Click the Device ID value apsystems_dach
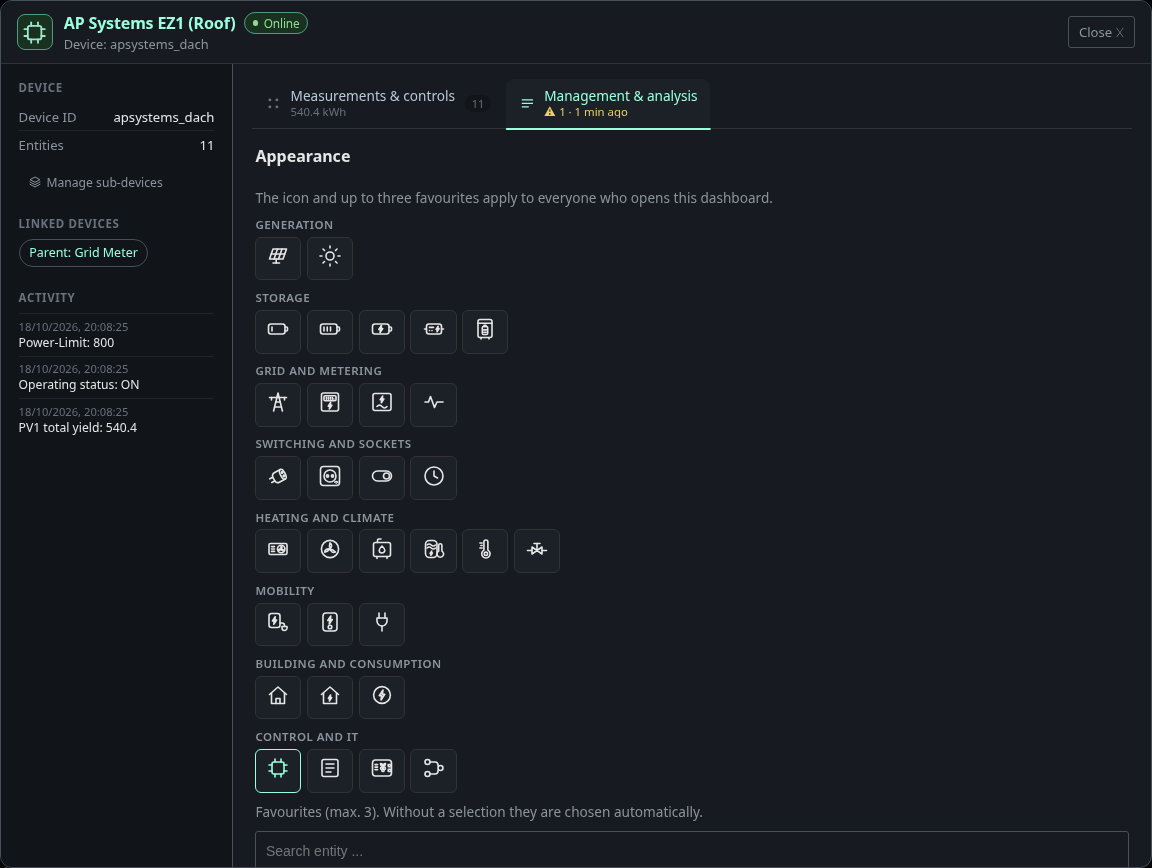 pos(163,118)
